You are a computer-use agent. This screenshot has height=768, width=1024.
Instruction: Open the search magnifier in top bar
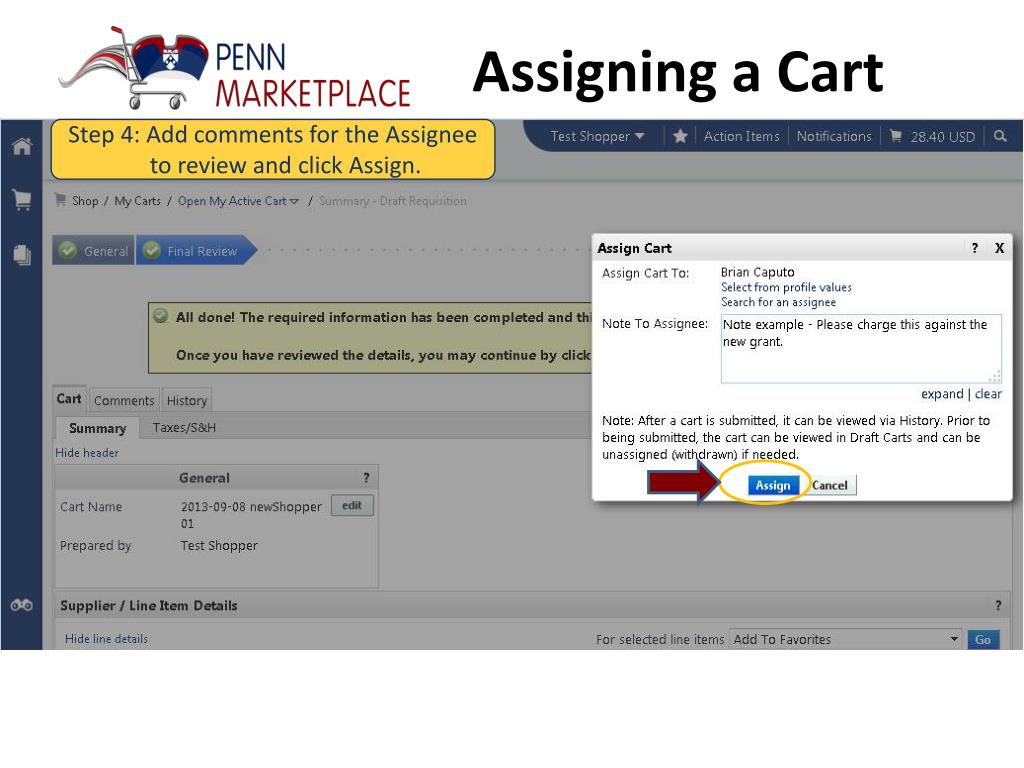[x=1000, y=136]
